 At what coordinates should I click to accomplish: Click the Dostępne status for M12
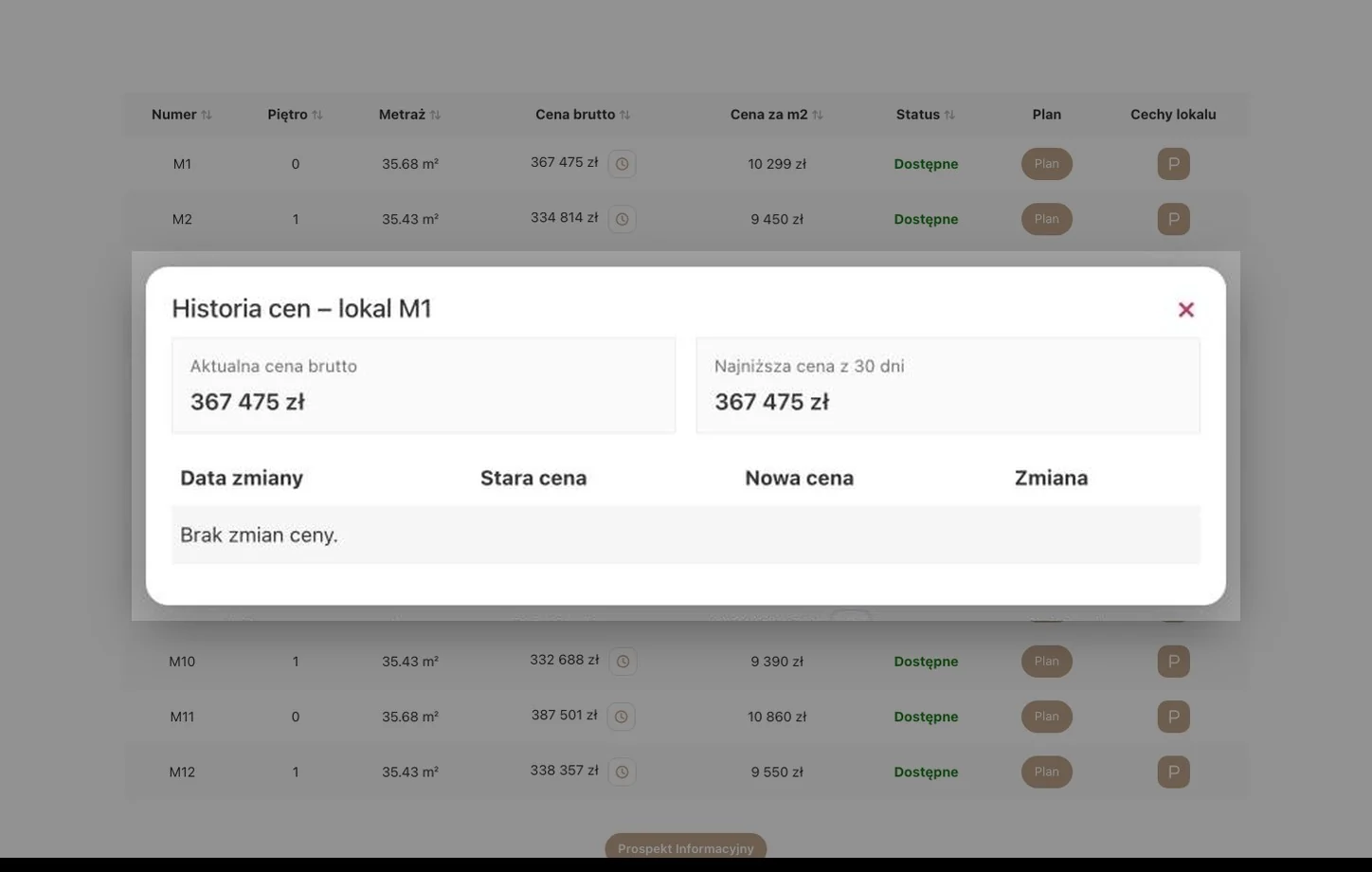tap(926, 772)
